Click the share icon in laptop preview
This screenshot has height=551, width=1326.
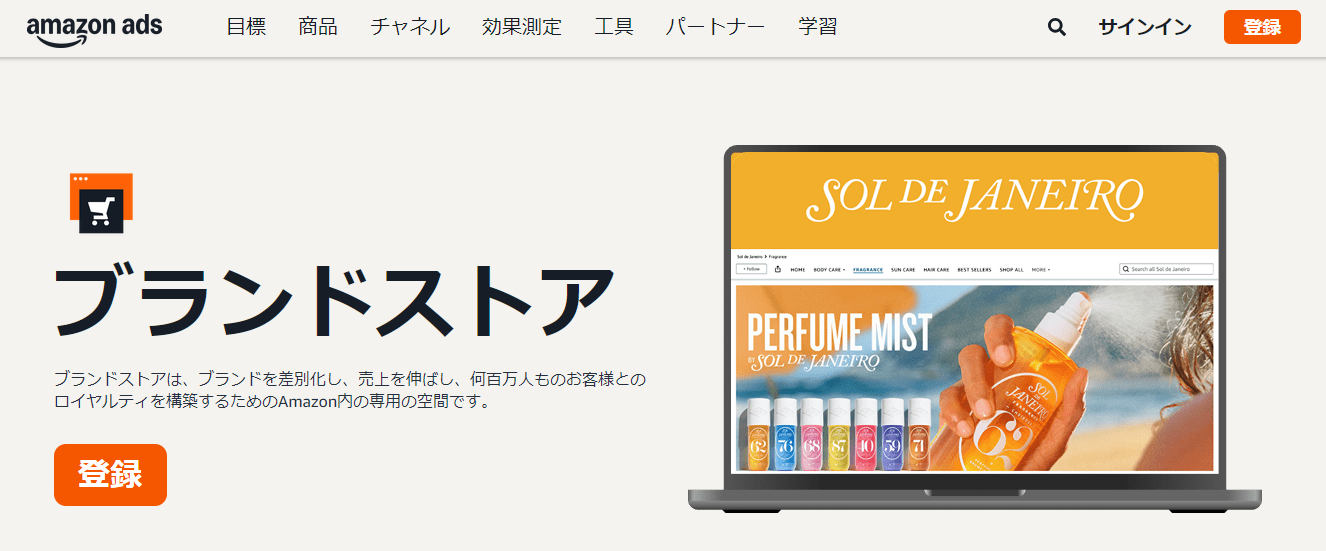point(778,269)
